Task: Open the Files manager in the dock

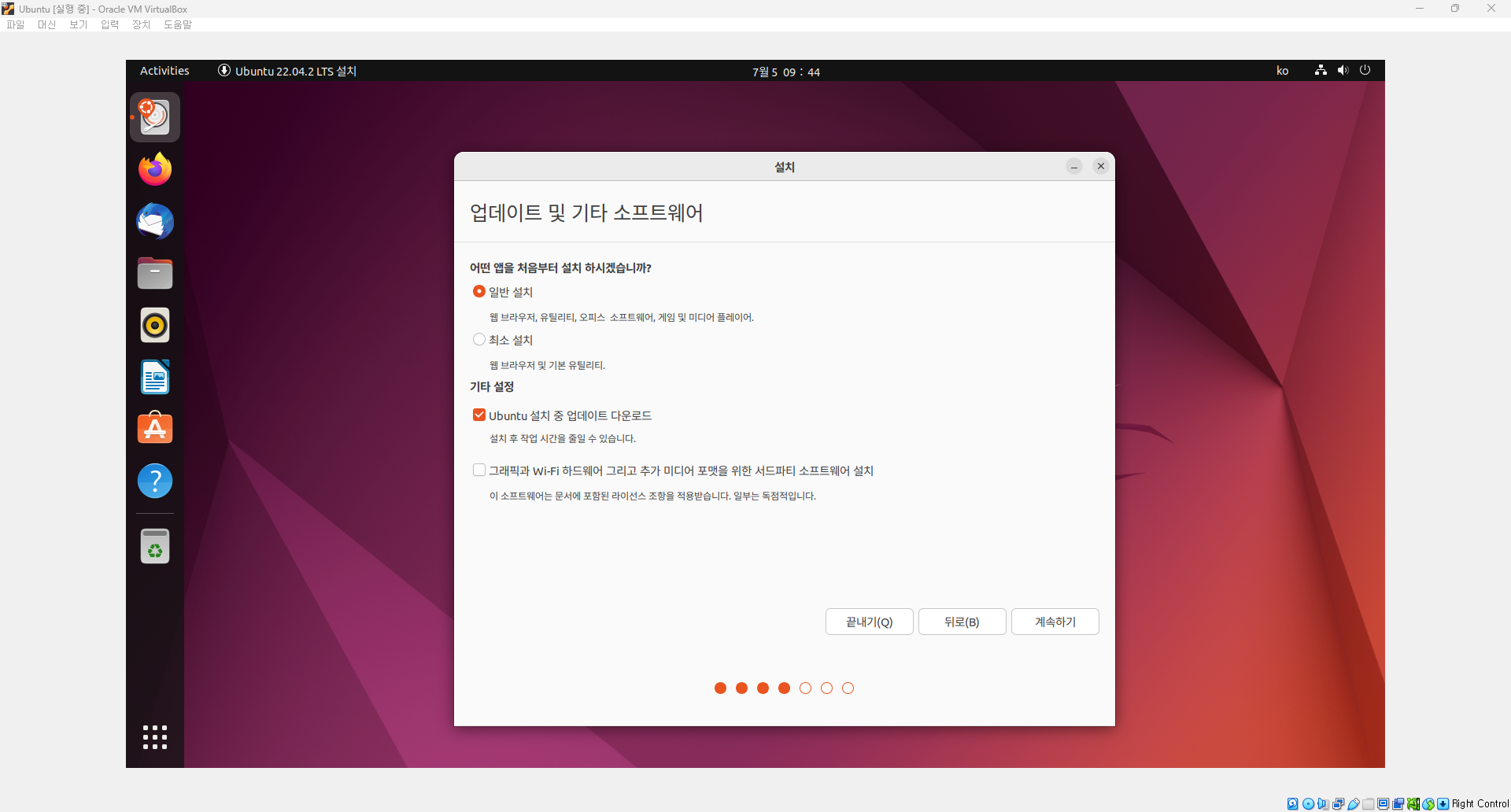Action: click(x=155, y=273)
